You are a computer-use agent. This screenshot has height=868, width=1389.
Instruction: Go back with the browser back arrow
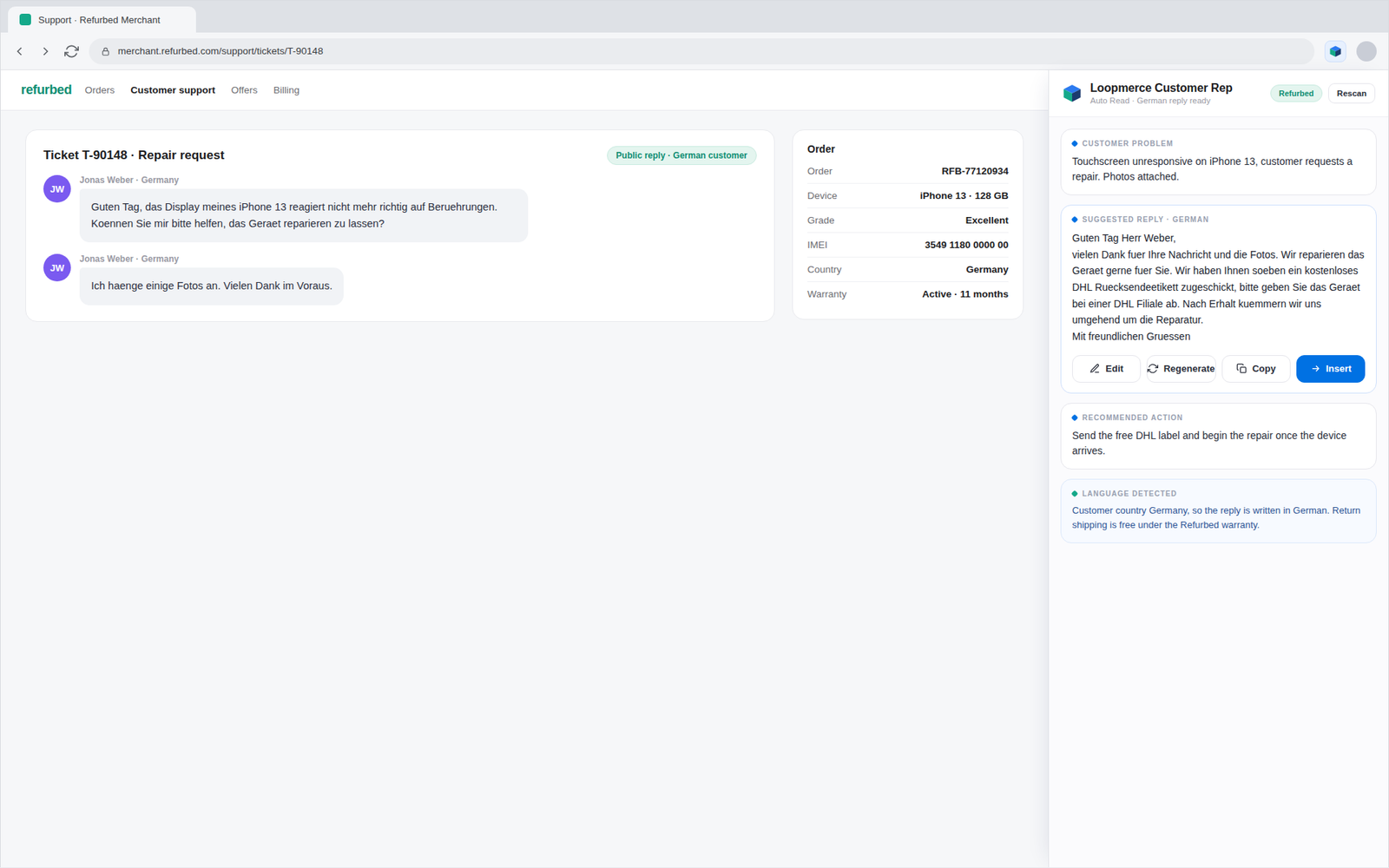coord(20,51)
